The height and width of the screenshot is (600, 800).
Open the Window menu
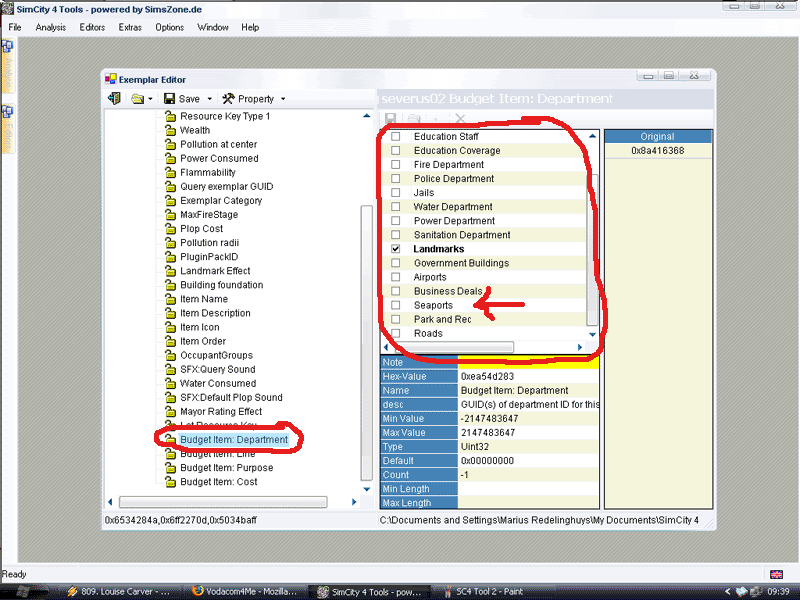213,28
